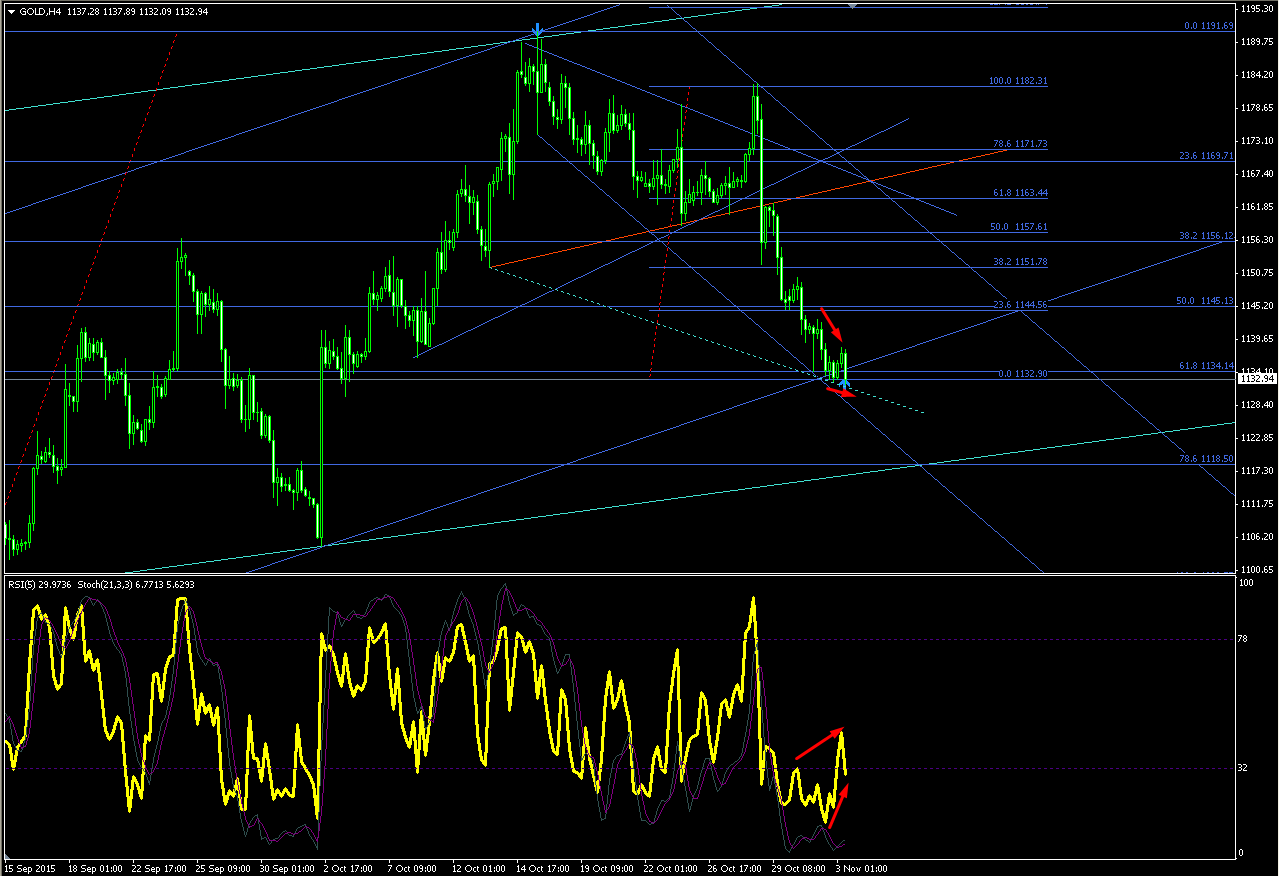Select Fibonacci label 61.8 1163.44
This screenshot has width=1279, height=876.
click(x=1020, y=192)
